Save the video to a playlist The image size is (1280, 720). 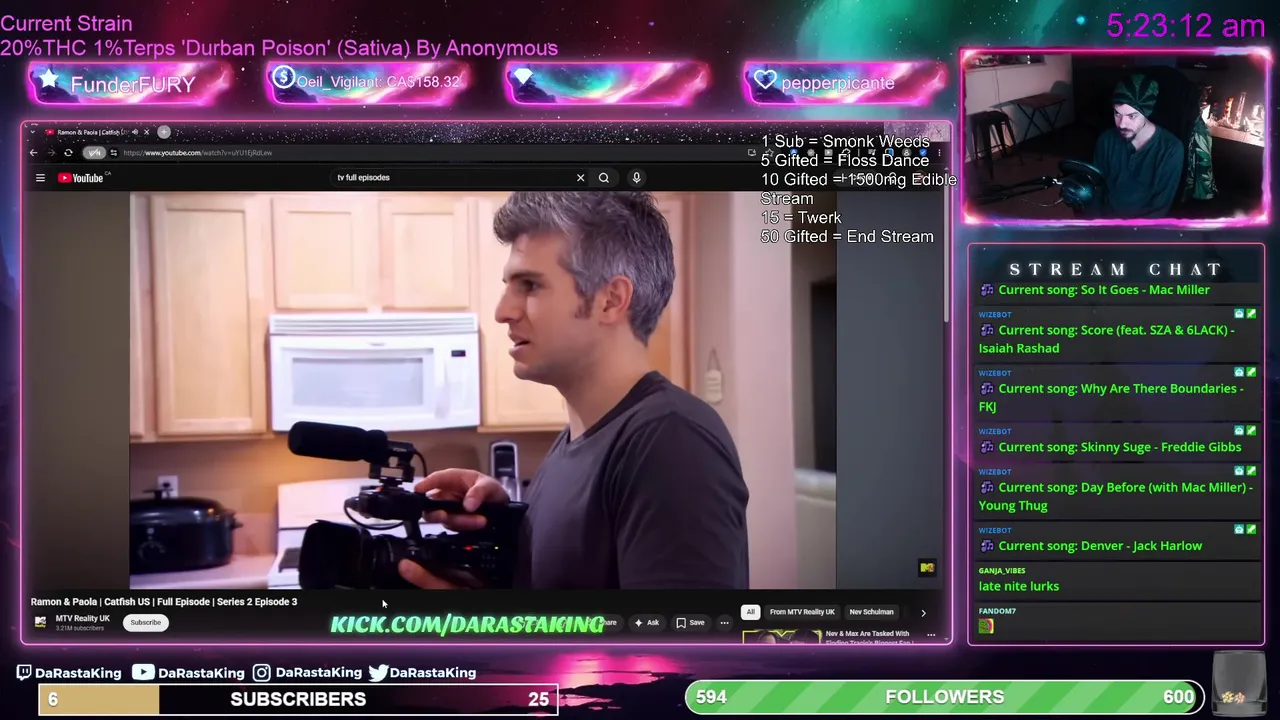(x=690, y=623)
